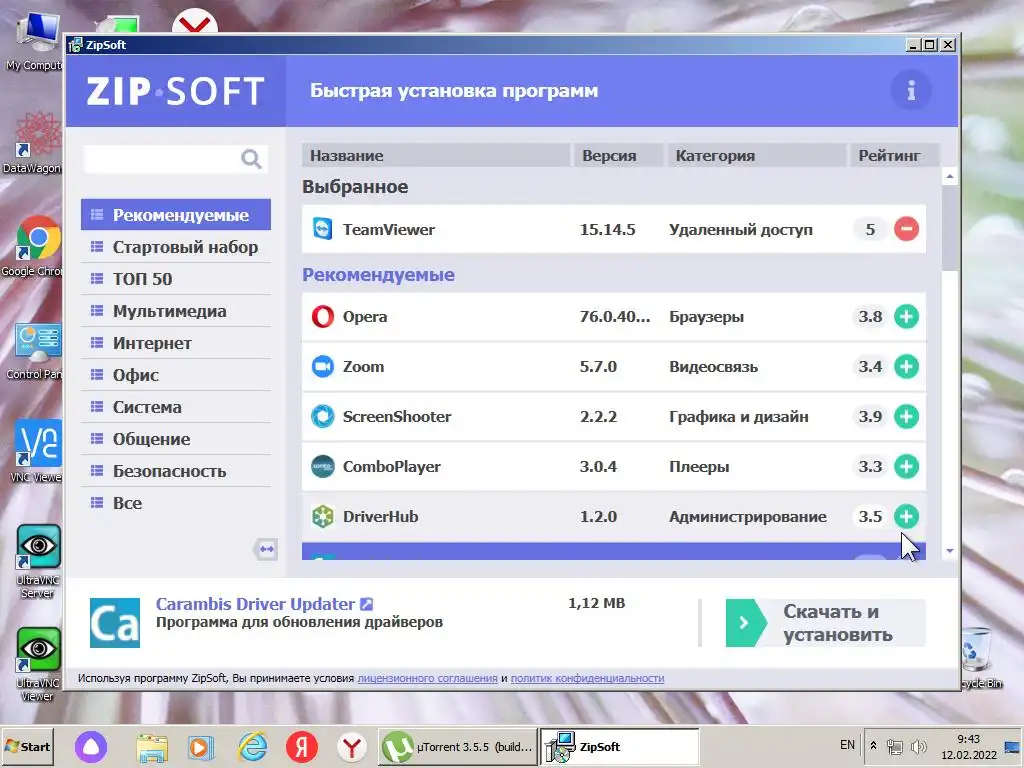Open the лицензионного соглашения link
The height and width of the screenshot is (768, 1024).
tap(427, 678)
